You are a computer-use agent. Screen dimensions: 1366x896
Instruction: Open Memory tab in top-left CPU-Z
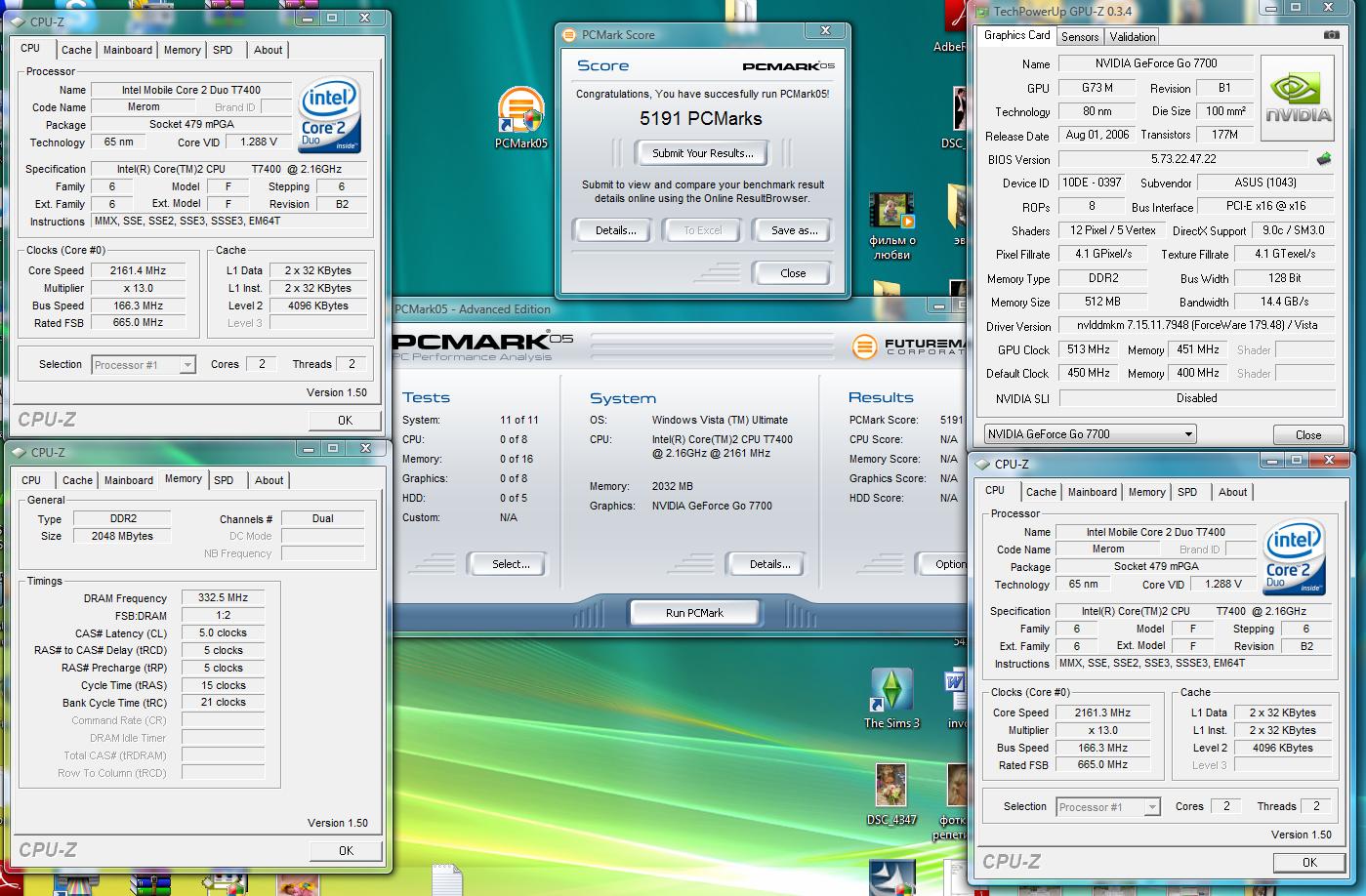[182, 50]
